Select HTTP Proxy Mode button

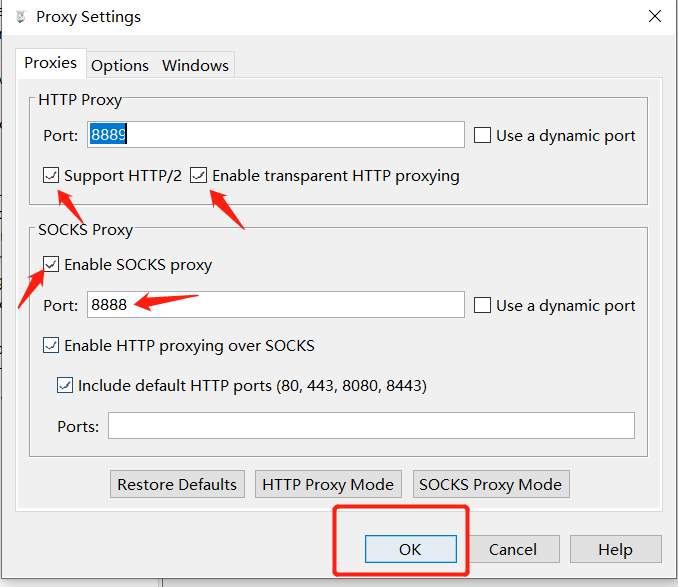click(328, 485)
